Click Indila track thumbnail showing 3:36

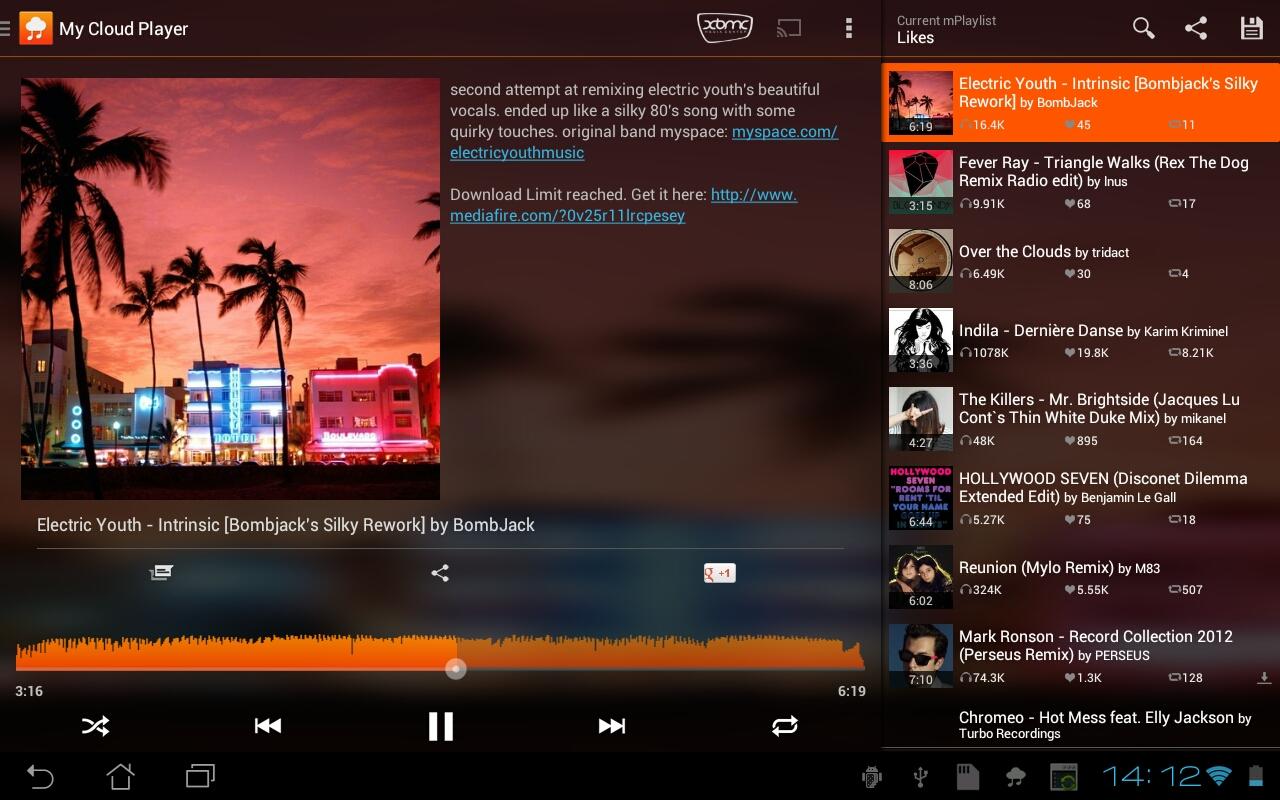pyautogui.click(x=921, y=340)
